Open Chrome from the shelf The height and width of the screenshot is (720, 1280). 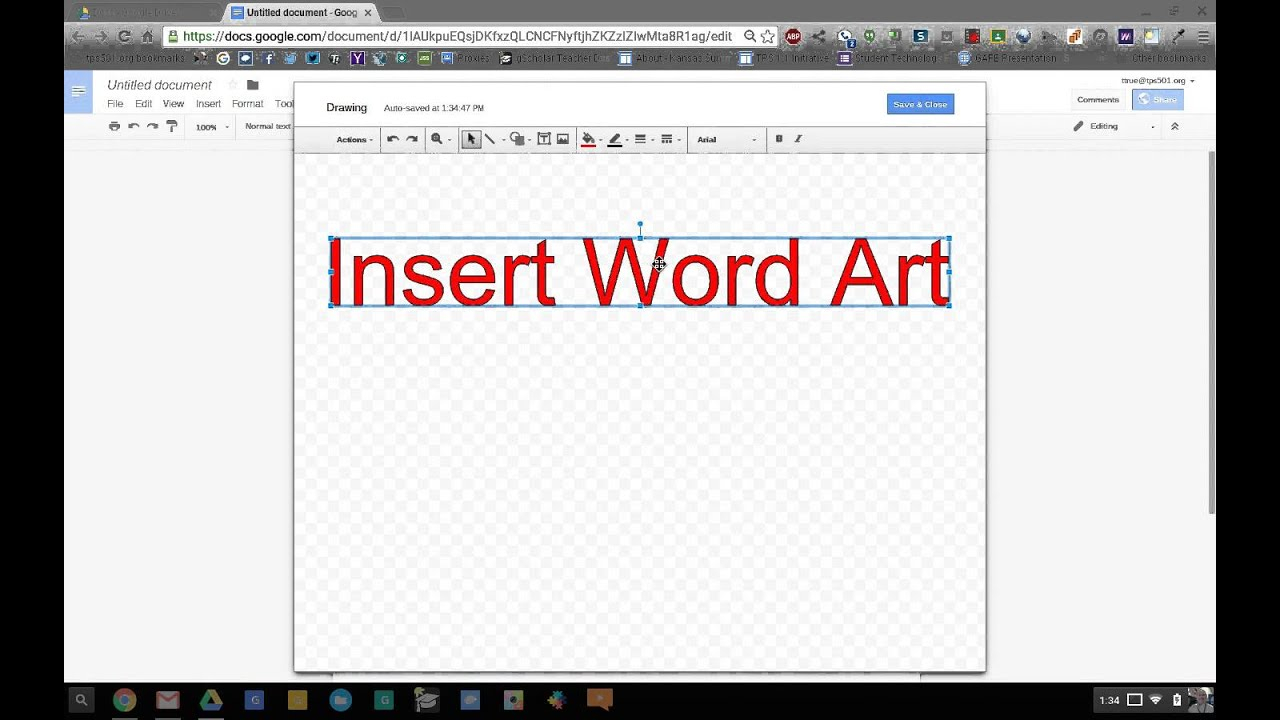click(124, 700)
